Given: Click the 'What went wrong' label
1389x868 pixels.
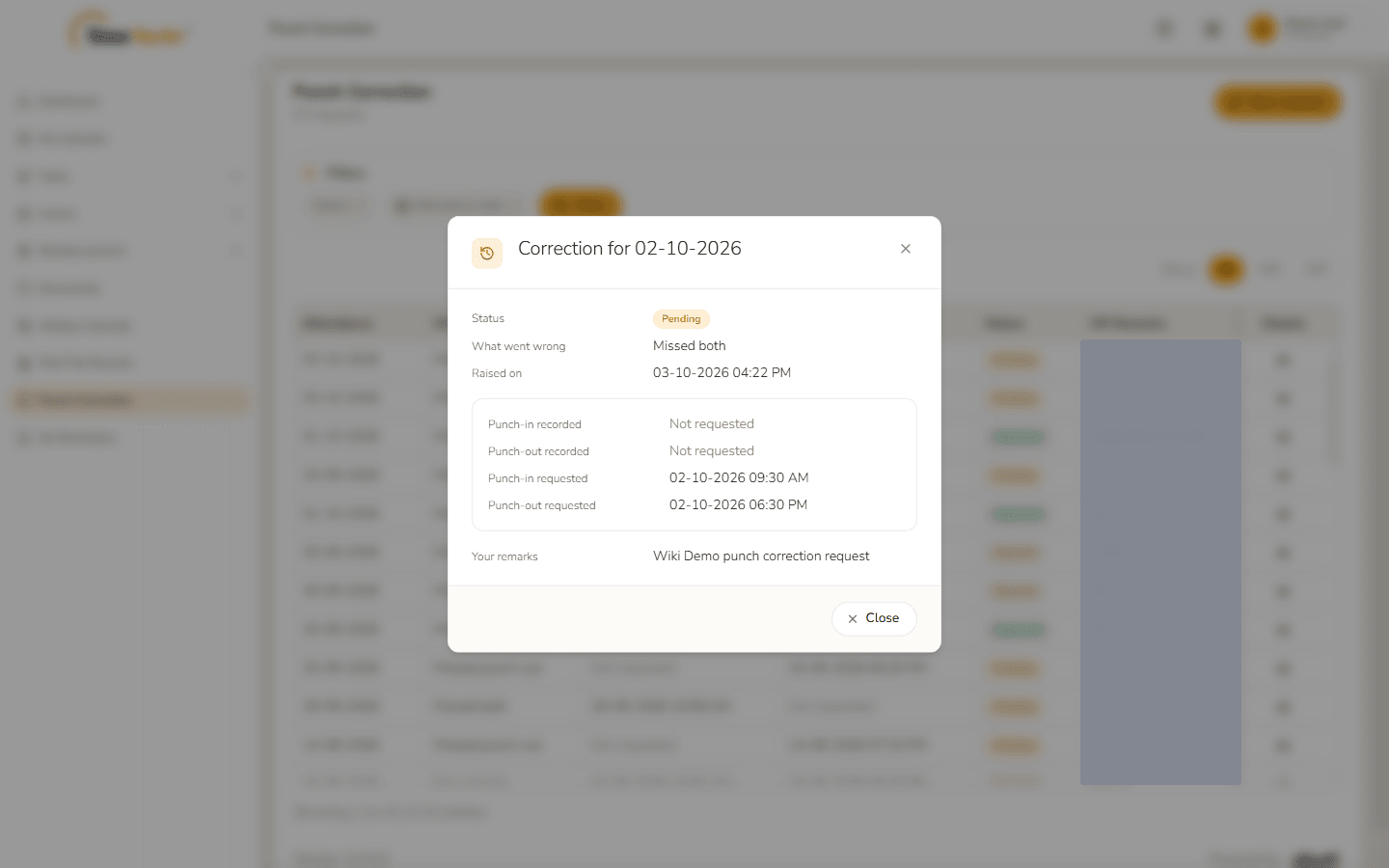Looking at the screenshot, I should 518,346.
